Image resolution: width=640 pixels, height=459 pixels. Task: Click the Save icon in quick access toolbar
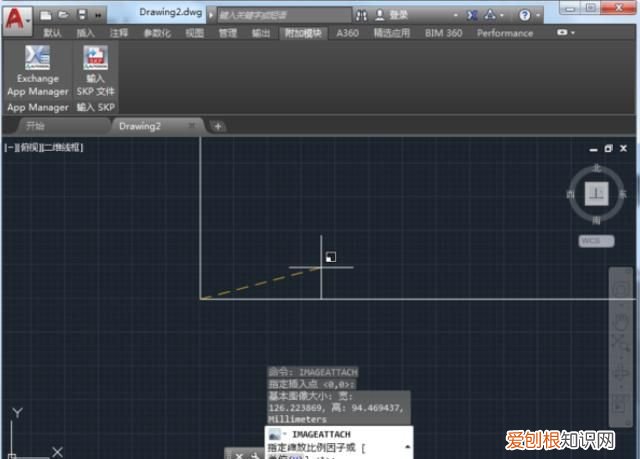pyautogui.click(x=82, y=15)
